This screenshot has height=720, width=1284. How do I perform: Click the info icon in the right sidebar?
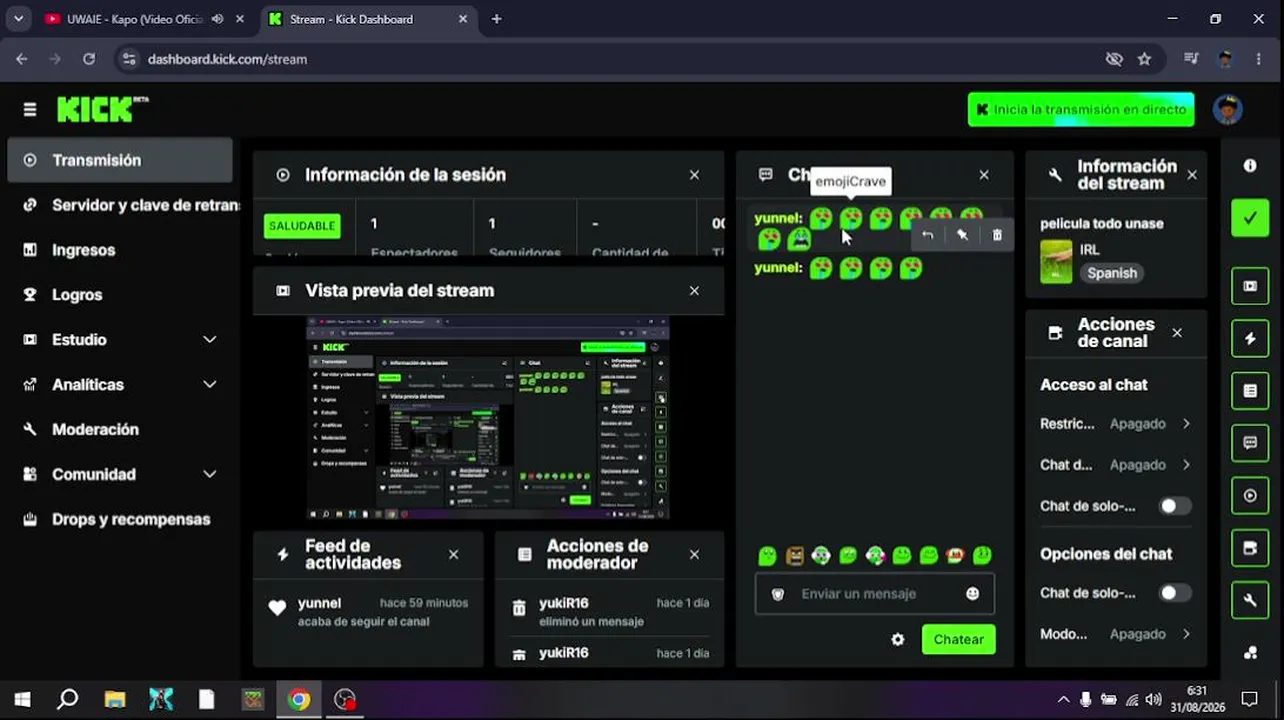(x=1250, y=166)
